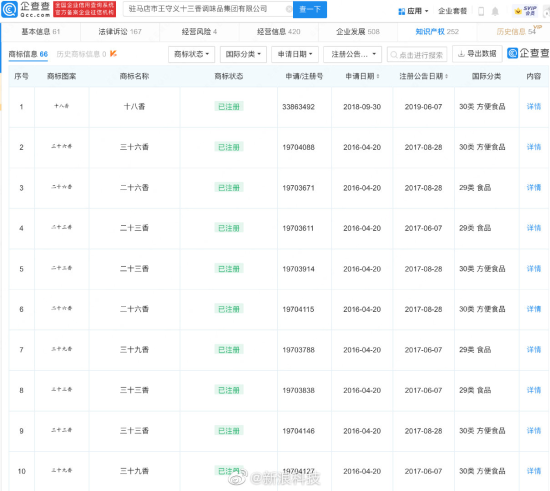Open the mobile phone icon in header
Viewport: 550px width, 491px height.
(x=481, y=11)
